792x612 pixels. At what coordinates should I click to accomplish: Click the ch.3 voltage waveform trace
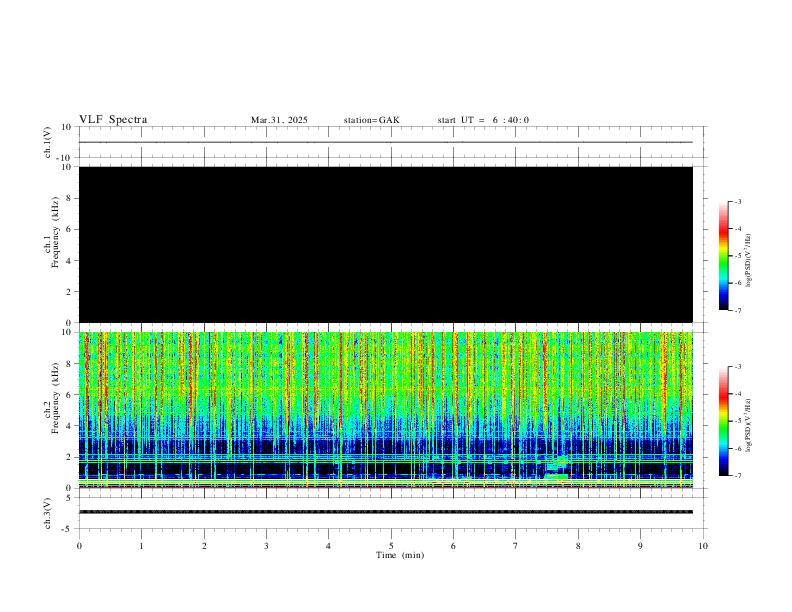386,512
